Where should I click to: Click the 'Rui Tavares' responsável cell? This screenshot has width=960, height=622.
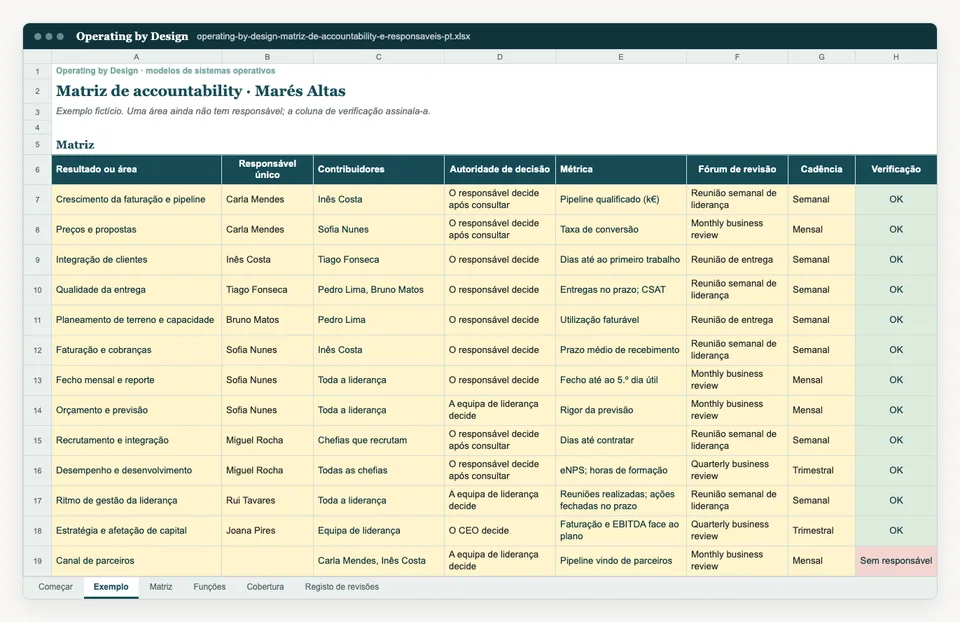click(268, 500)
